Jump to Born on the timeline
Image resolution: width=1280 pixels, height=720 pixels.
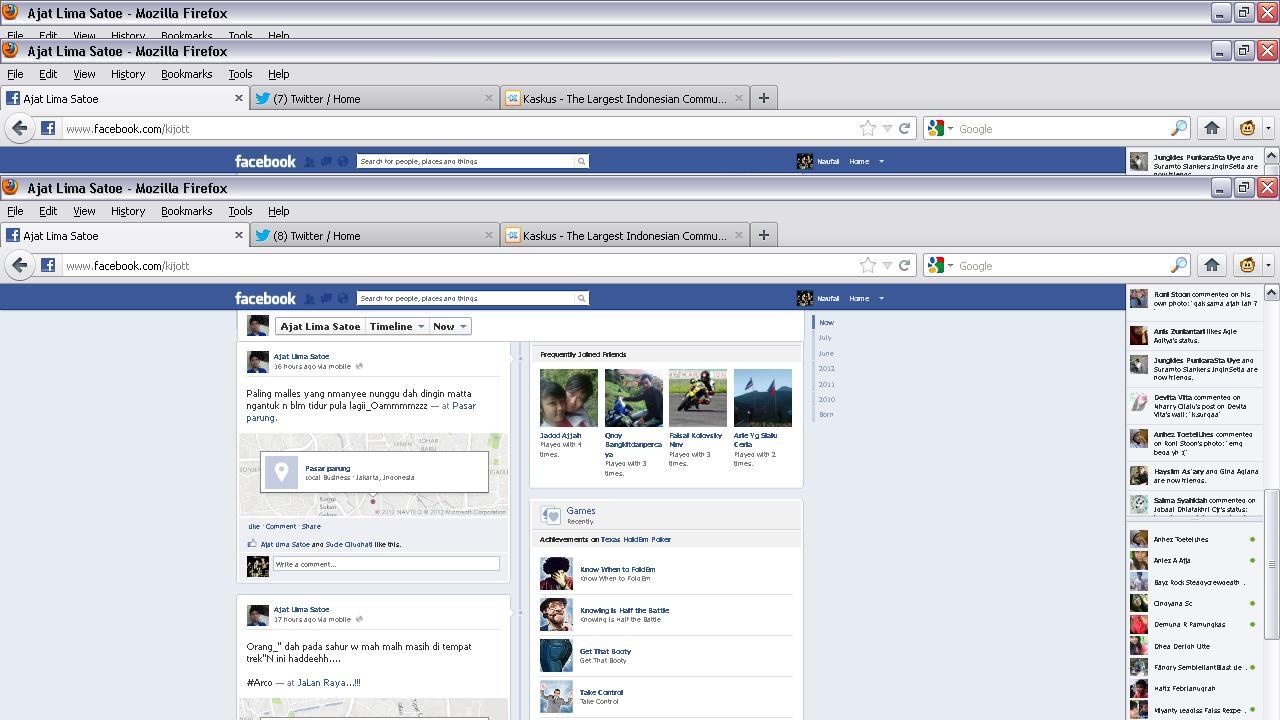coord(826,414)
